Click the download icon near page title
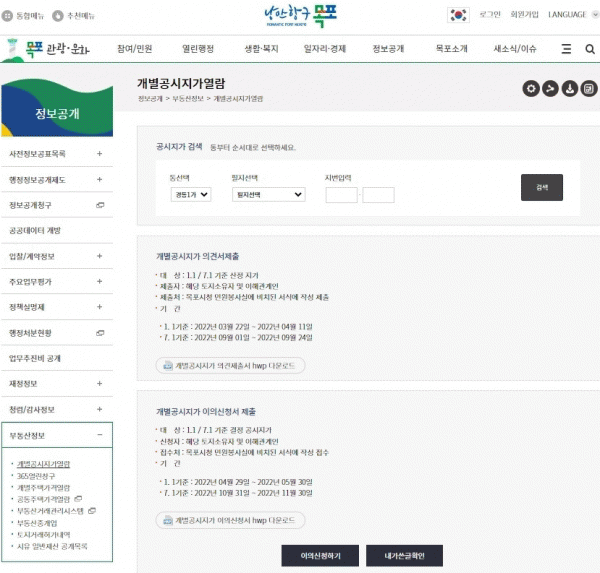The image size is (600, 573). pos(569,89)
